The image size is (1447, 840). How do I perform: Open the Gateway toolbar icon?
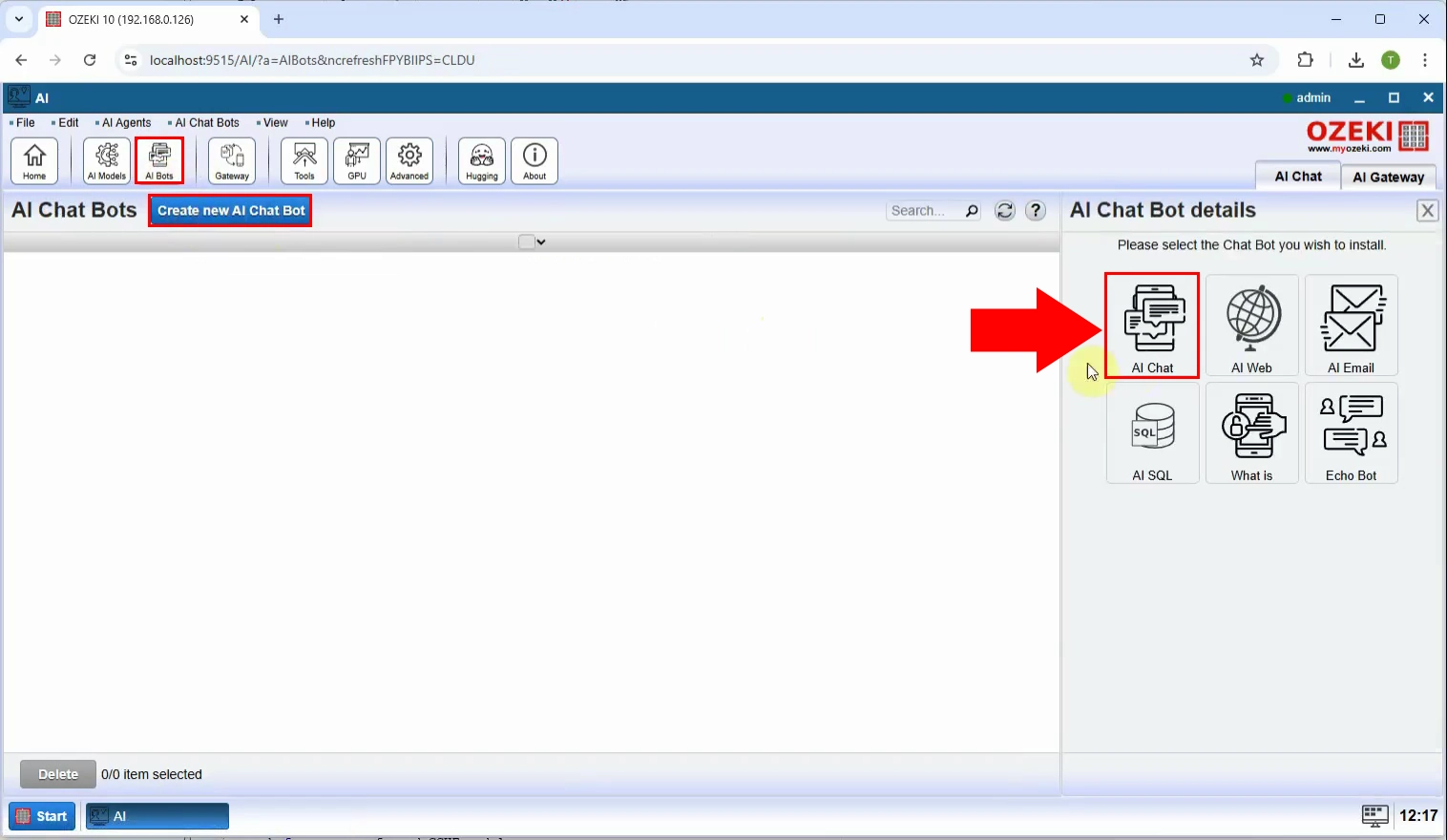point(232,160)
